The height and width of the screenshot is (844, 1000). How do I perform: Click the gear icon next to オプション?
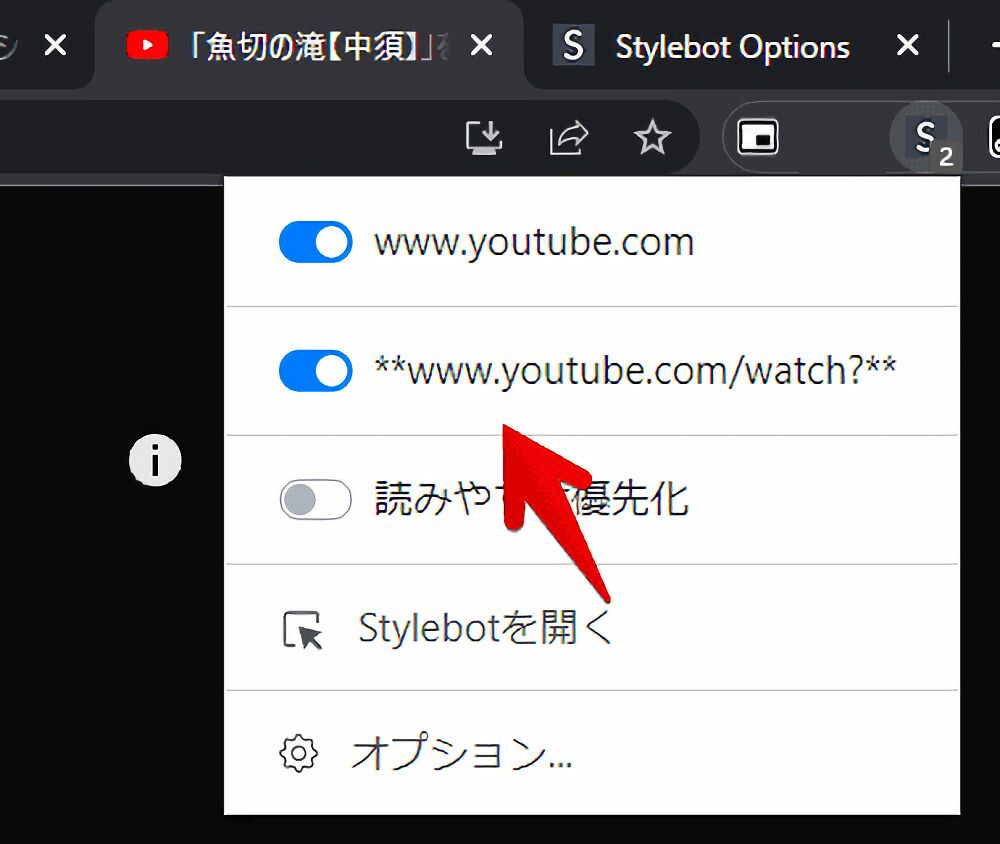point(297,755)
